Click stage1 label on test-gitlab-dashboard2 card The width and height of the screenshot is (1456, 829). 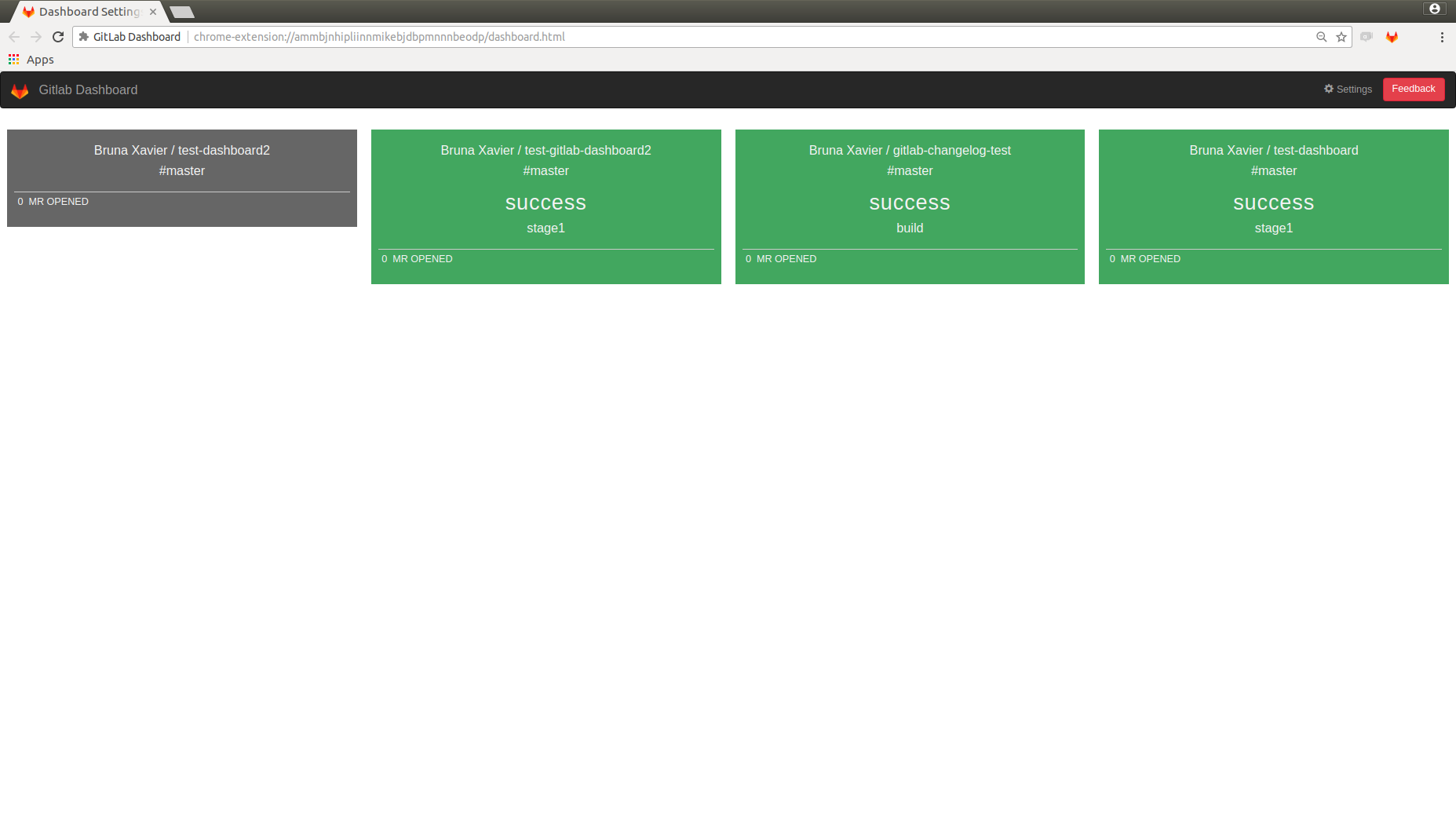(x=546, y=228)
